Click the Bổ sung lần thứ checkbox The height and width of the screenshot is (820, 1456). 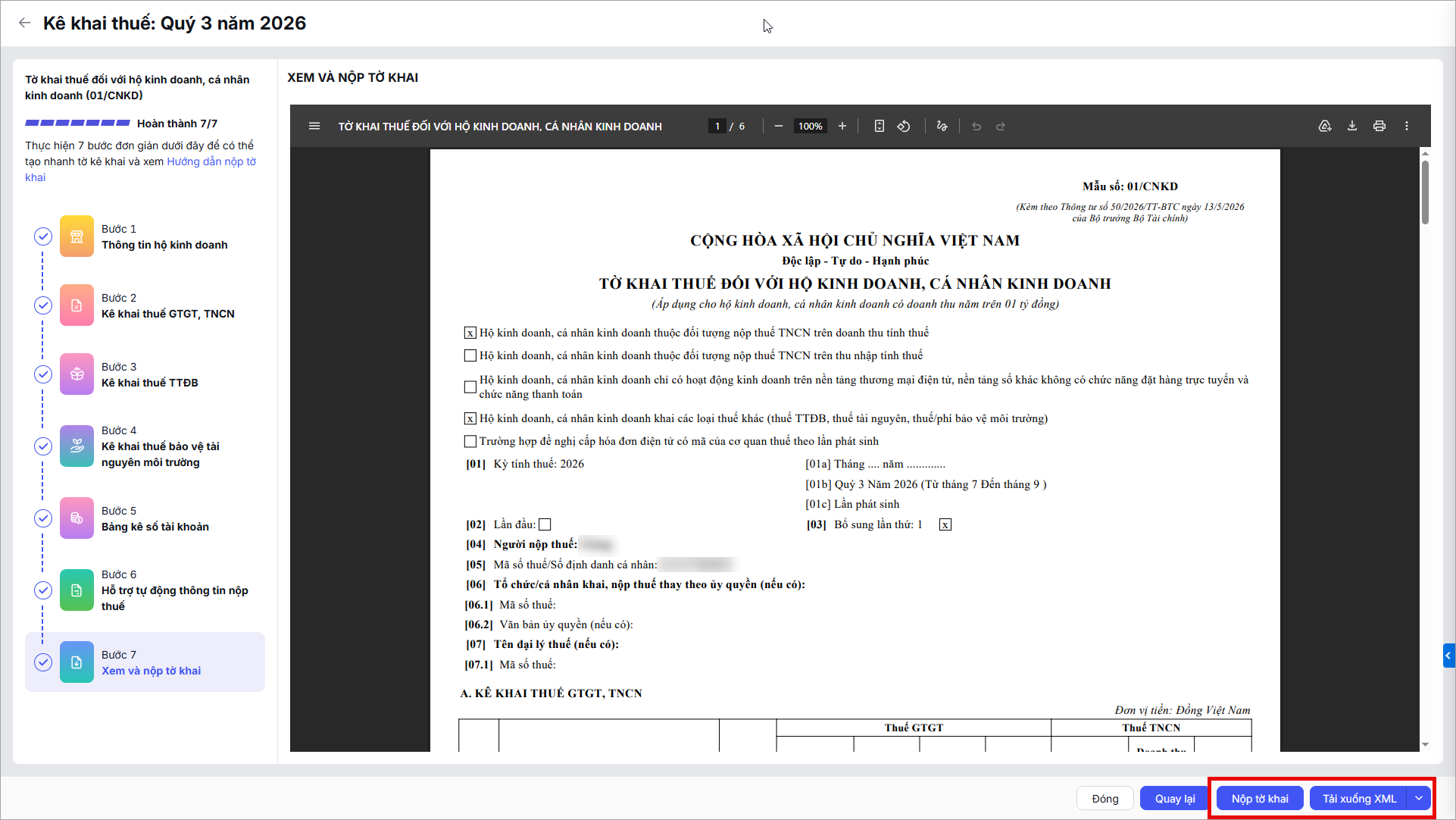(945, 524)
